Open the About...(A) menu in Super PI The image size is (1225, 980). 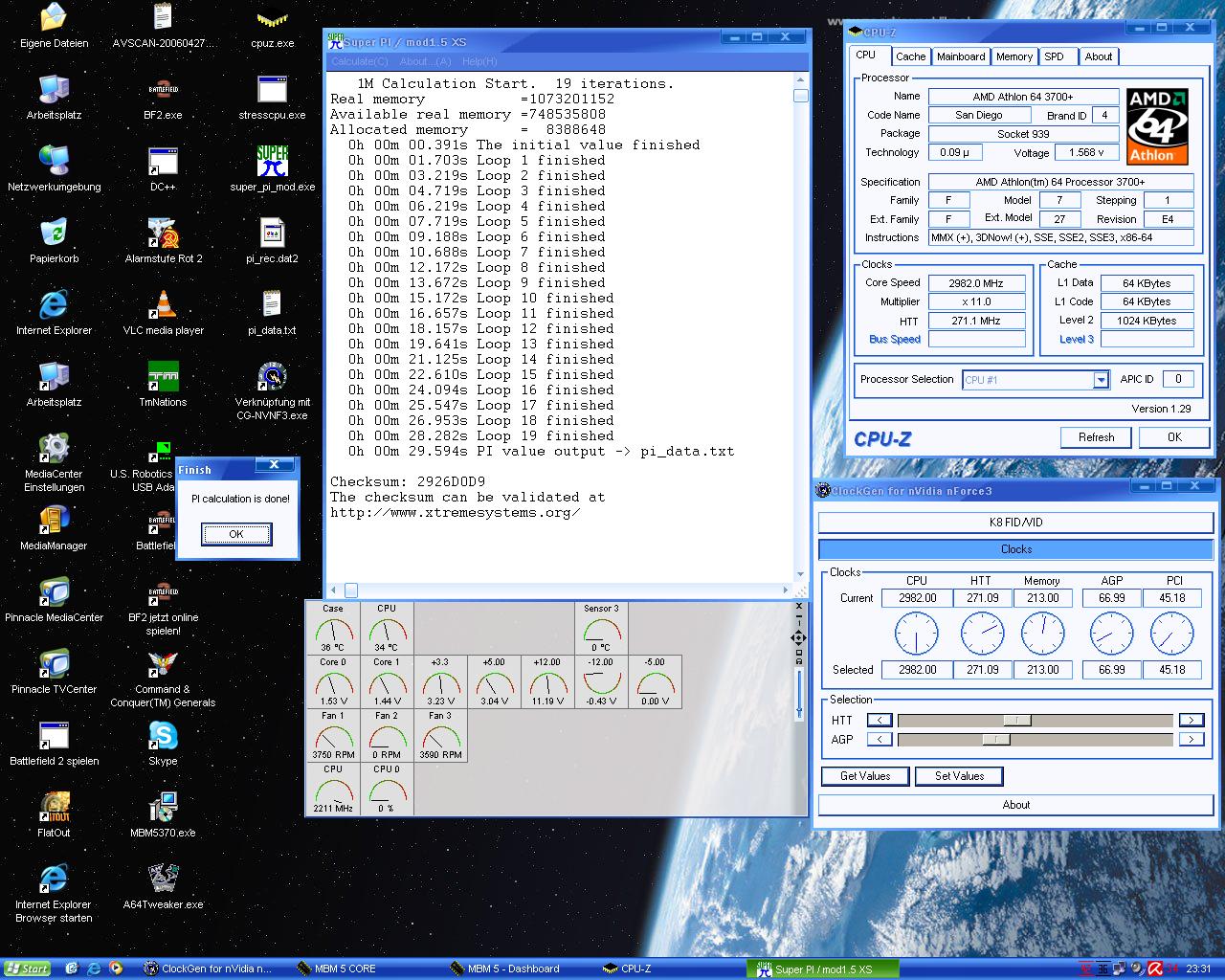tap(425, 61)
